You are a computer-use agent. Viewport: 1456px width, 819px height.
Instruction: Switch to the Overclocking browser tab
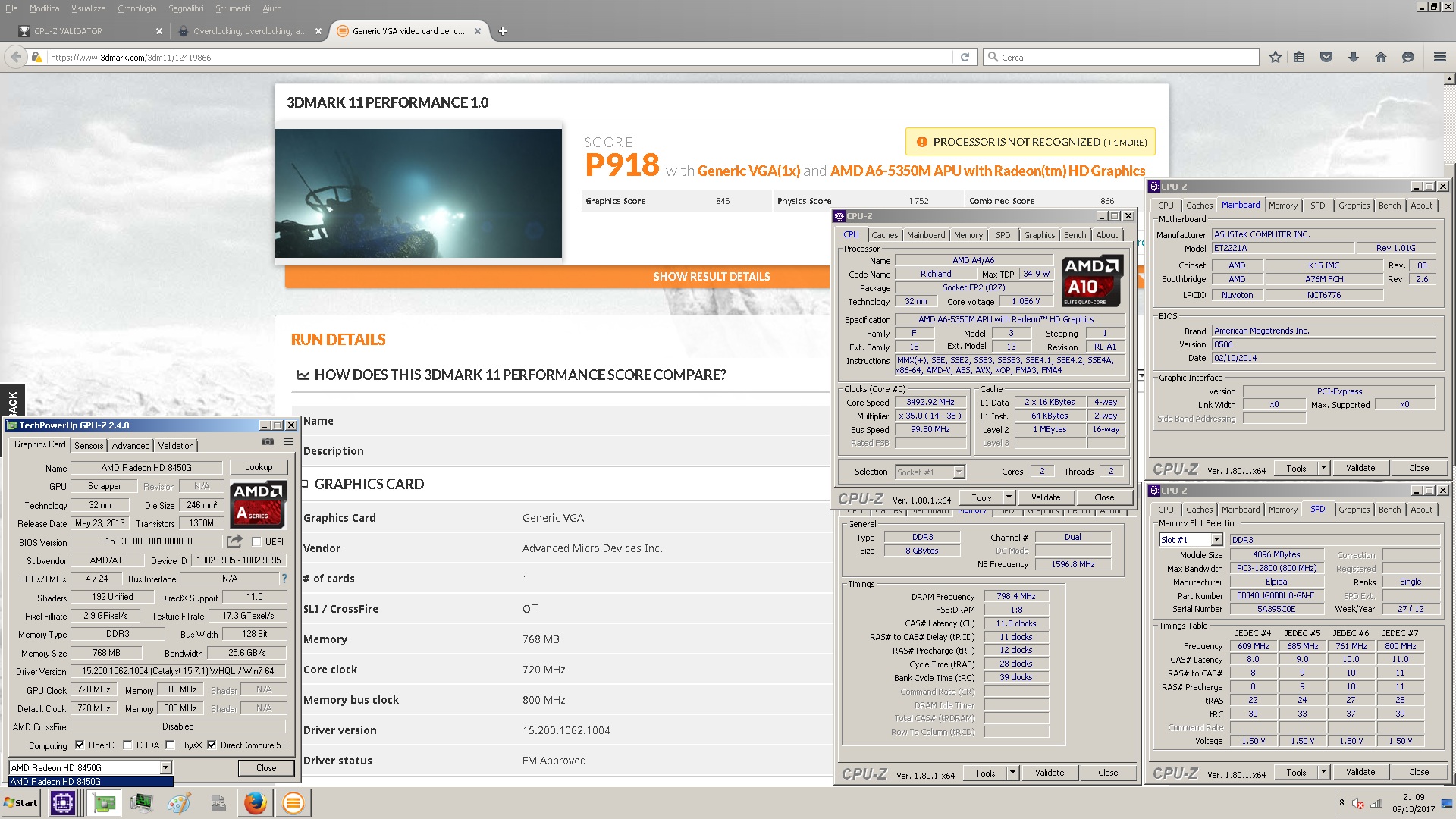249,31
